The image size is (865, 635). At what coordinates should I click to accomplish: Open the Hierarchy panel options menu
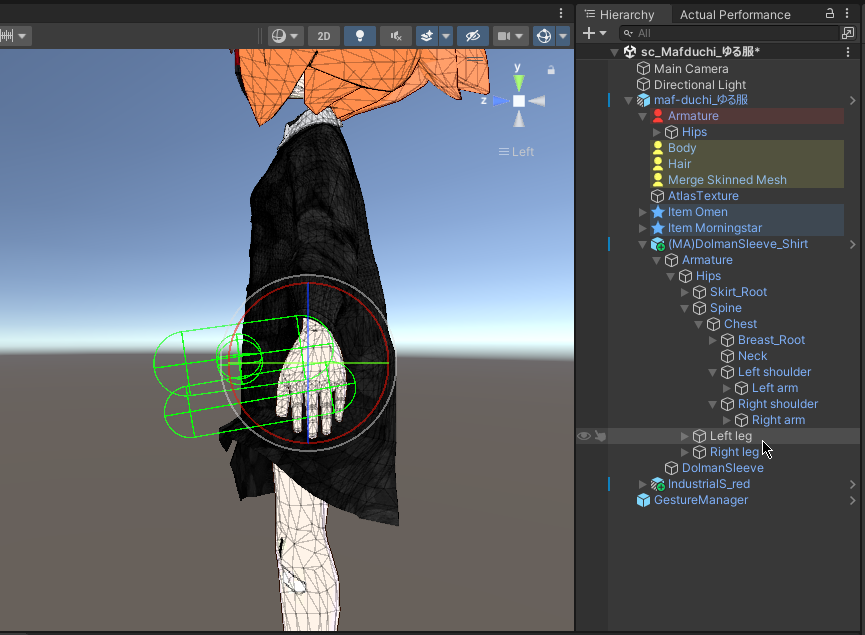click(847, 13)
